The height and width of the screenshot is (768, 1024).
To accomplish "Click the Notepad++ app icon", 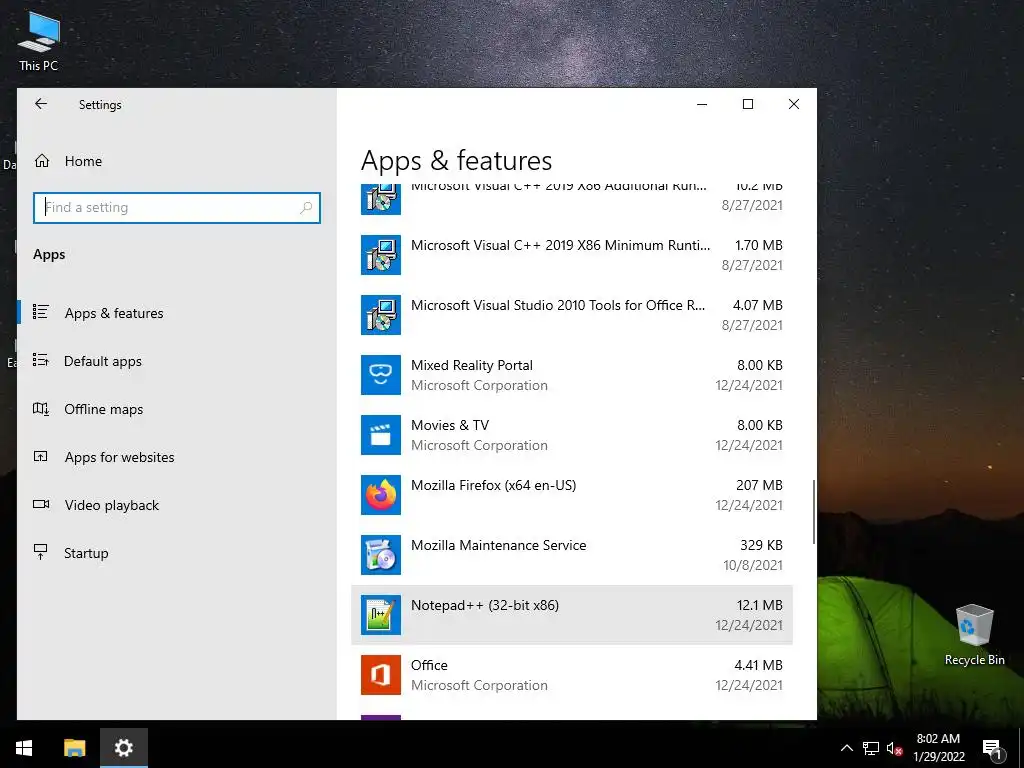I will click(381, 615).
